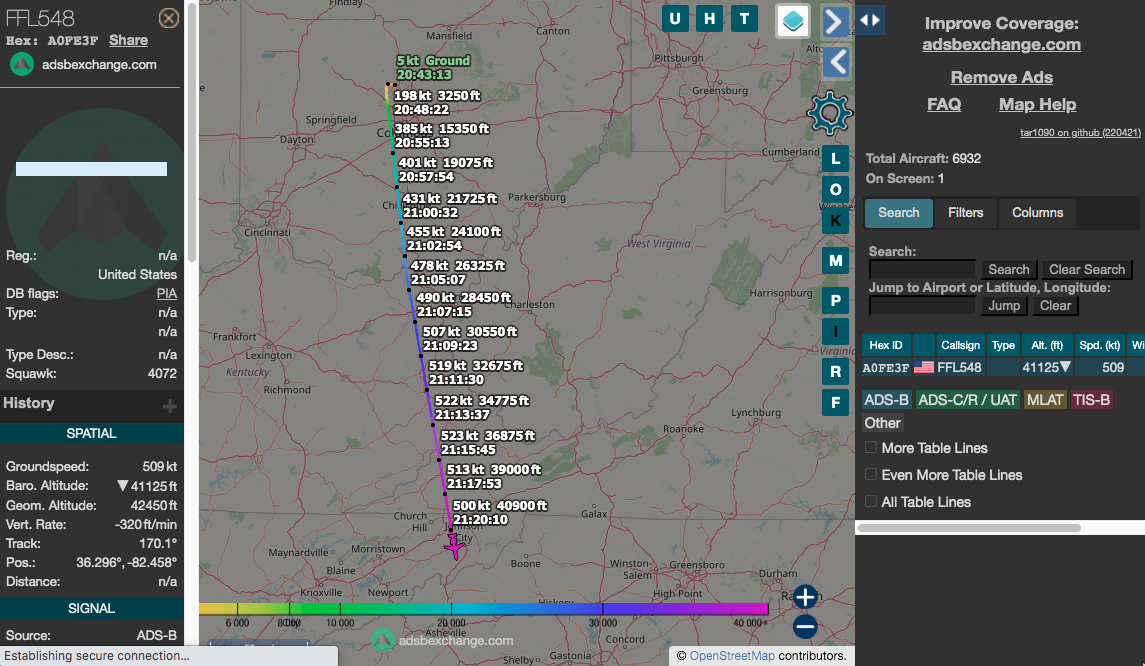The image size is (1145, 666).
Task: Switch to the Search tab
Action: point(898,213)
